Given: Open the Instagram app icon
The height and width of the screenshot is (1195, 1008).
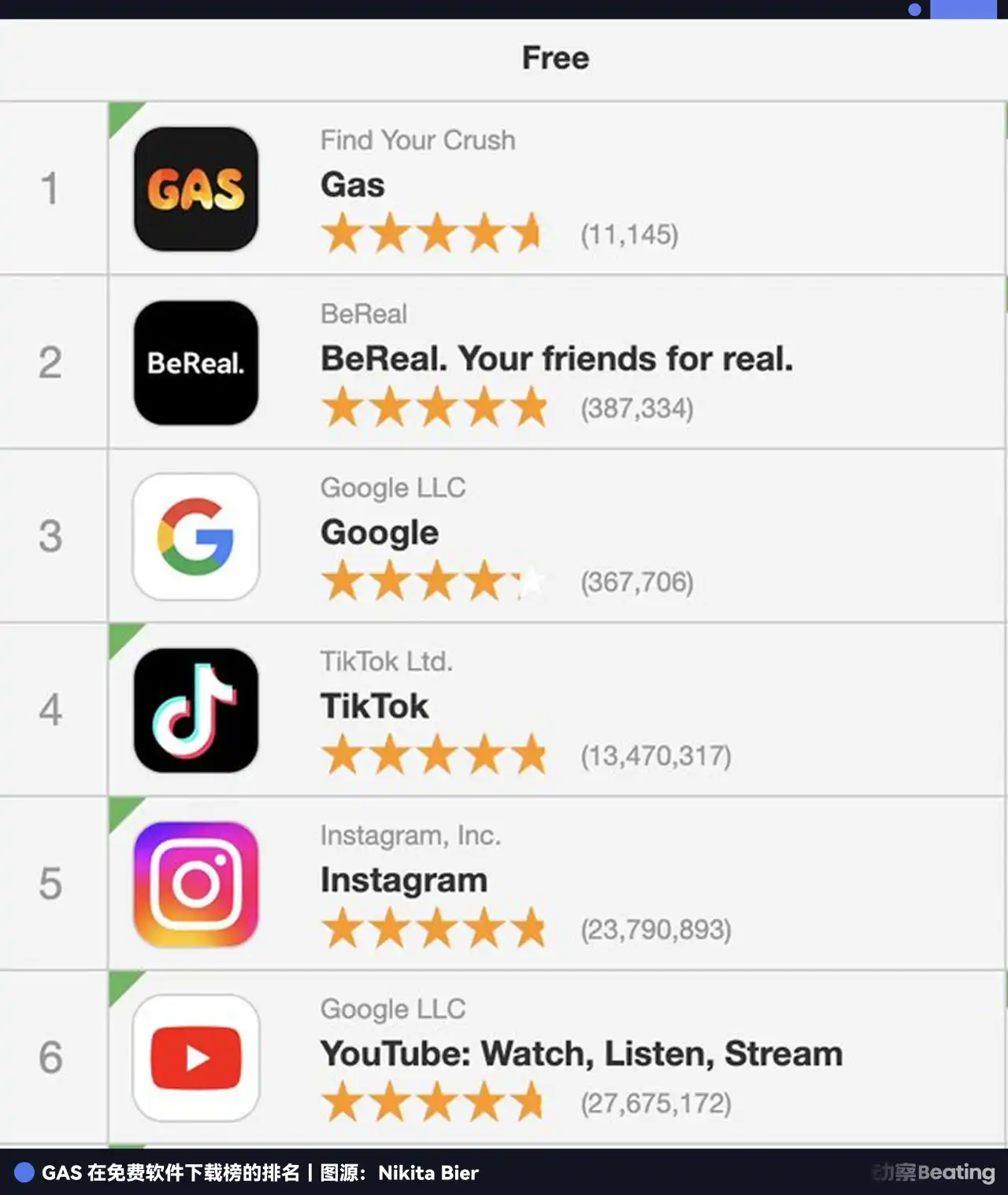Looking at the screenshot, I should (196, 884).
